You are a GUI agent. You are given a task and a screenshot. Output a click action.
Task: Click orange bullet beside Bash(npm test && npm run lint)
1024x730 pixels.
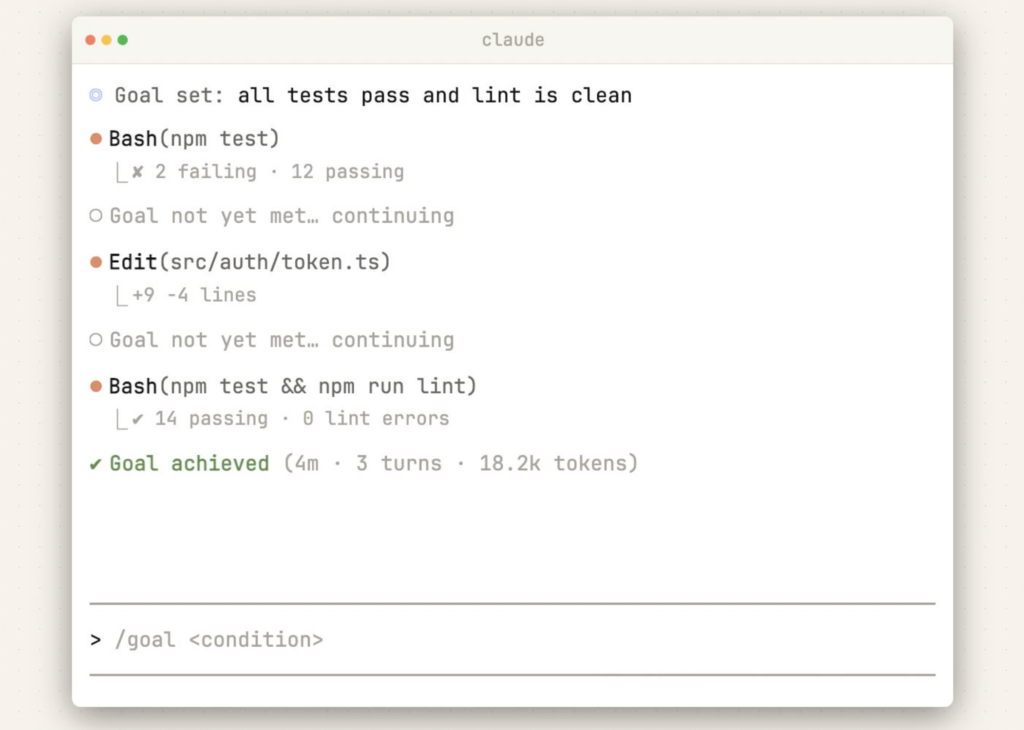[96, 387]
